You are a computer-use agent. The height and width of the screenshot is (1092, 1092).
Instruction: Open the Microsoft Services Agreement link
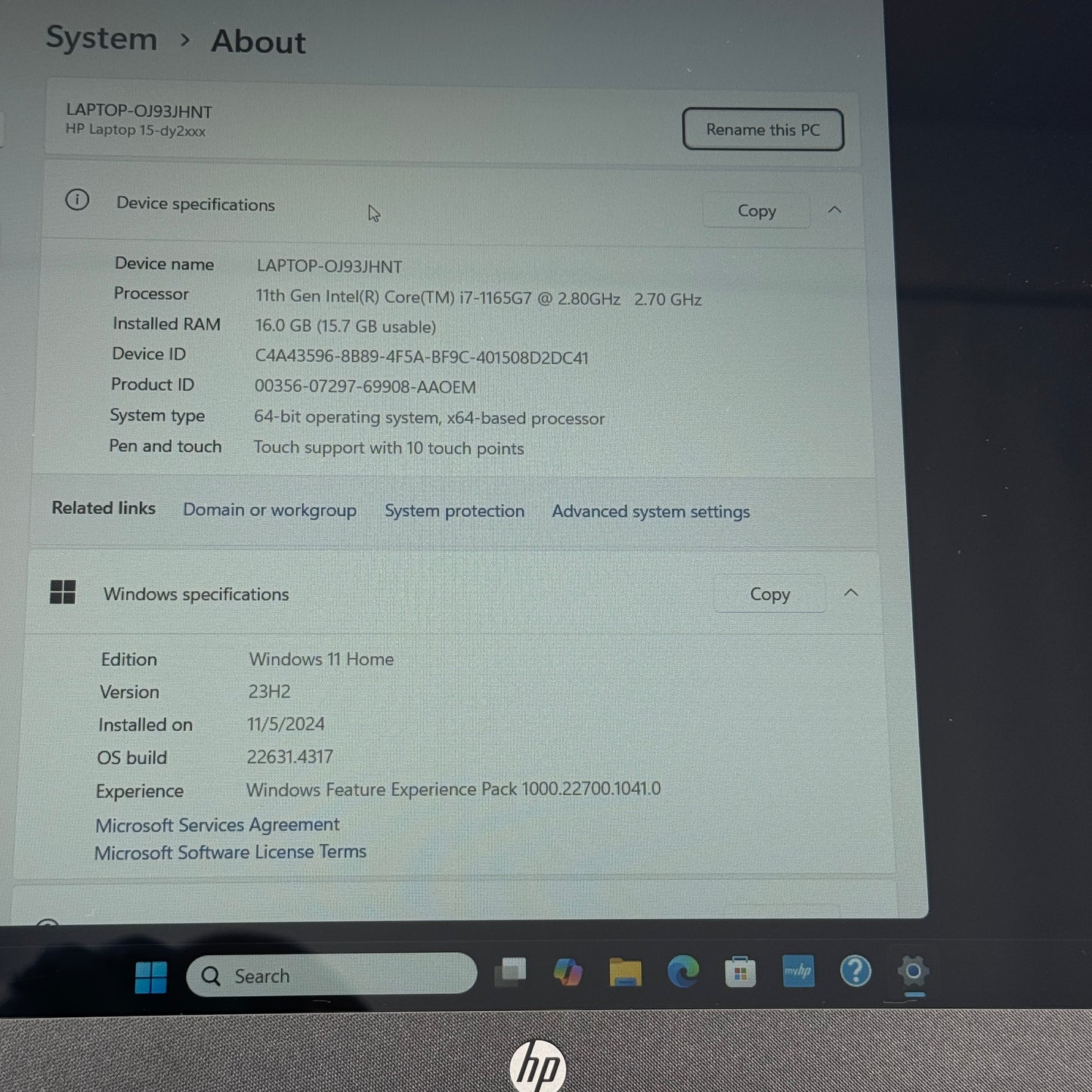(x=217, y=824)
